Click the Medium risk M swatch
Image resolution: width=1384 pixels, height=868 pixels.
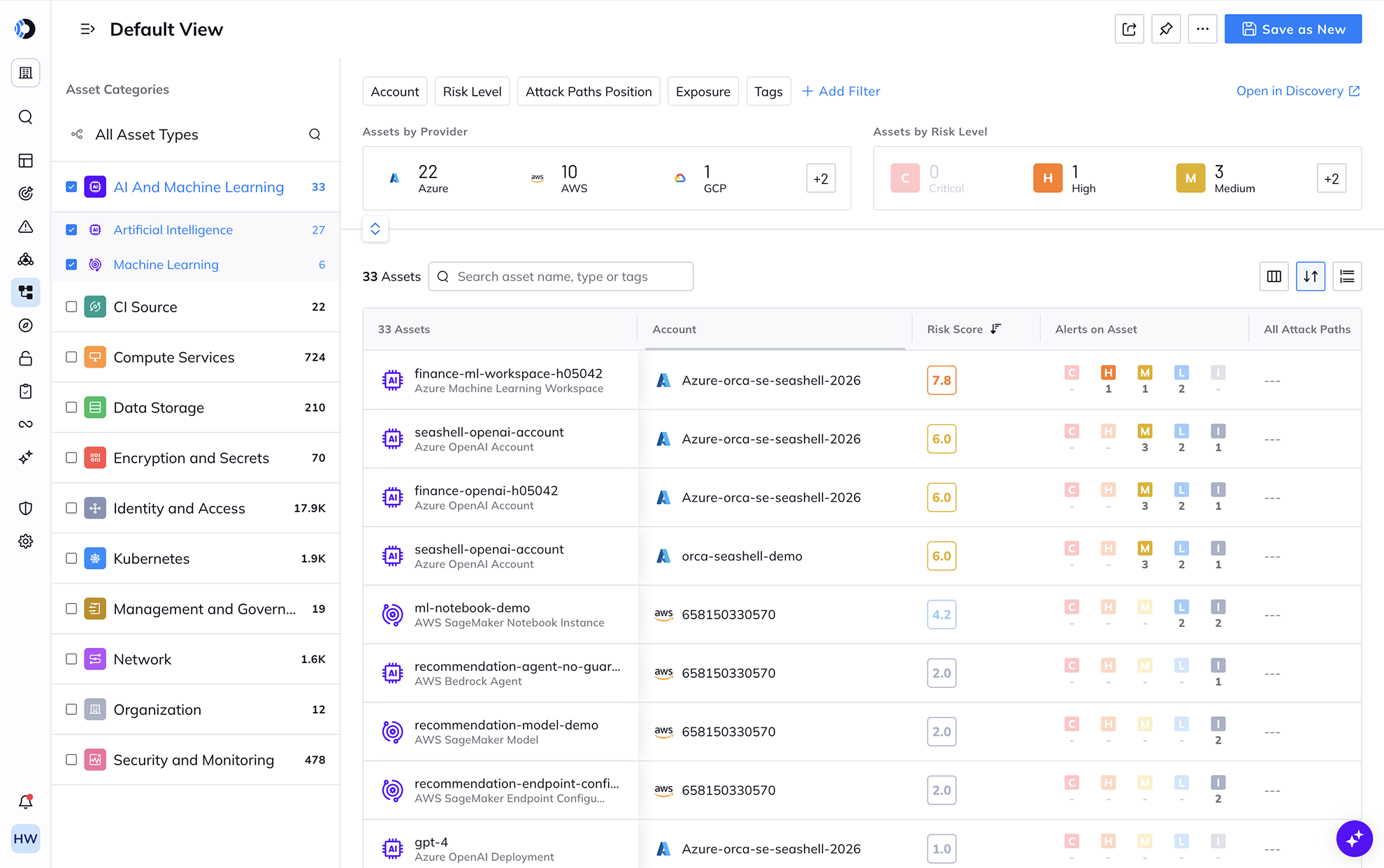point(1190,178)
